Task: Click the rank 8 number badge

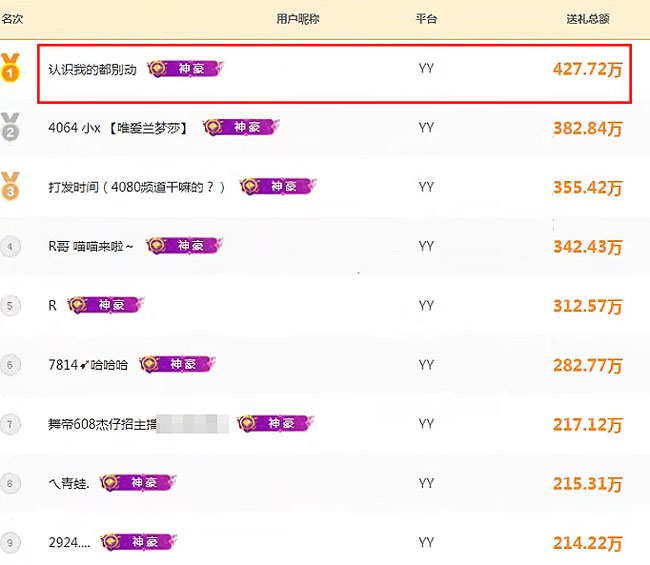Action: [x=10, y=483]
